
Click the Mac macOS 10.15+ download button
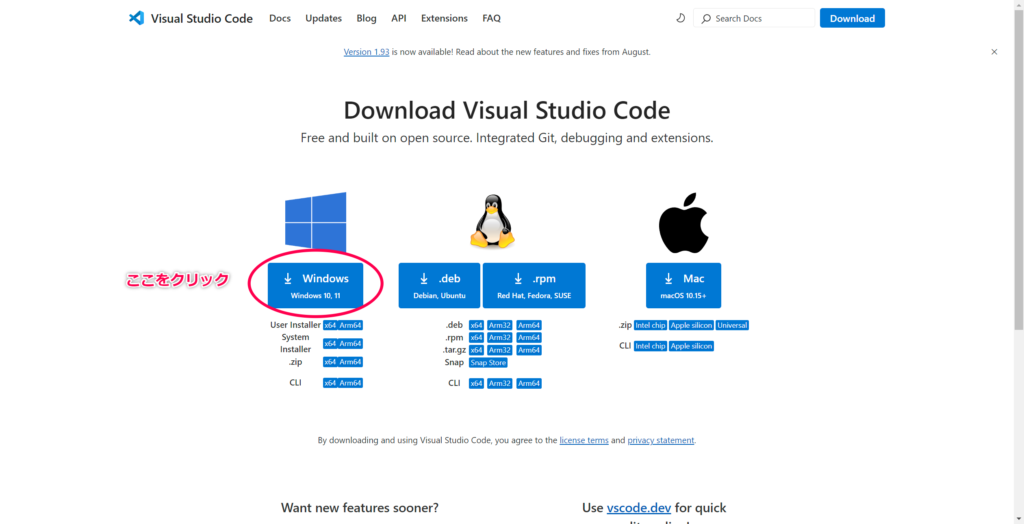pos(683,286)
